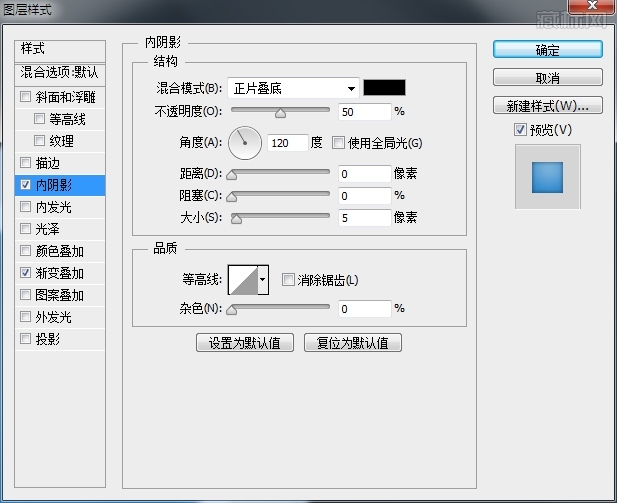Select the 投影 list entry
617x503 pixels.
[x=60, y=339]
